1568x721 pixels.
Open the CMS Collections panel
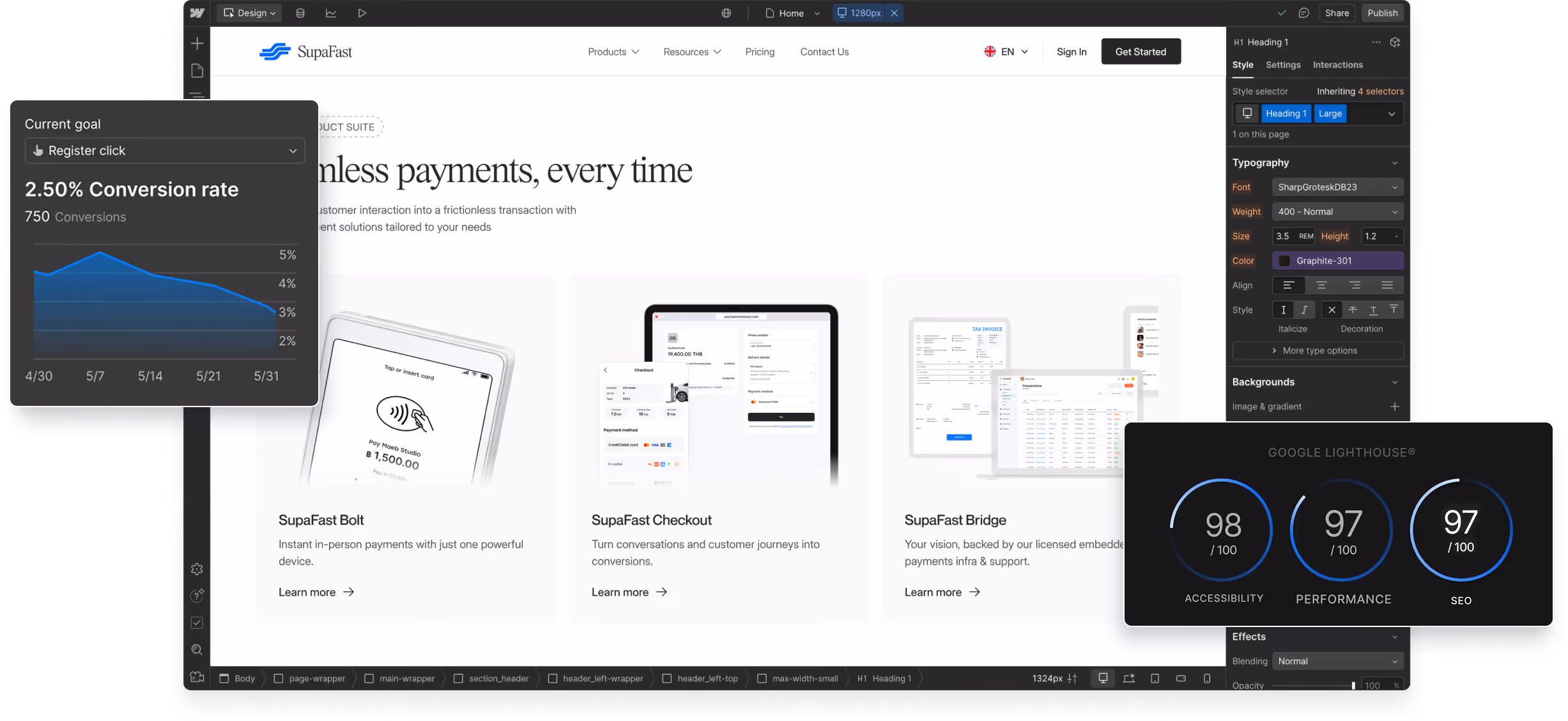(x=300, y=13)
